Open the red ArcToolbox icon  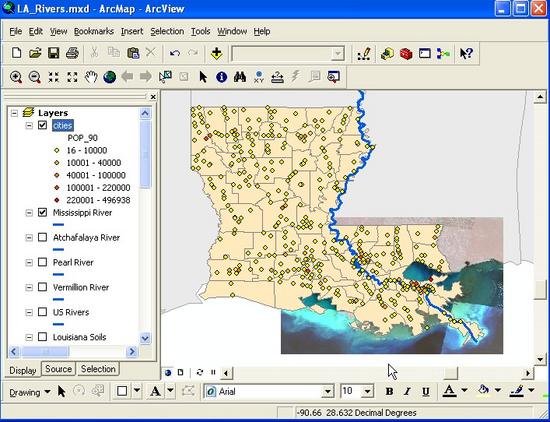click(x=406, y=54)
